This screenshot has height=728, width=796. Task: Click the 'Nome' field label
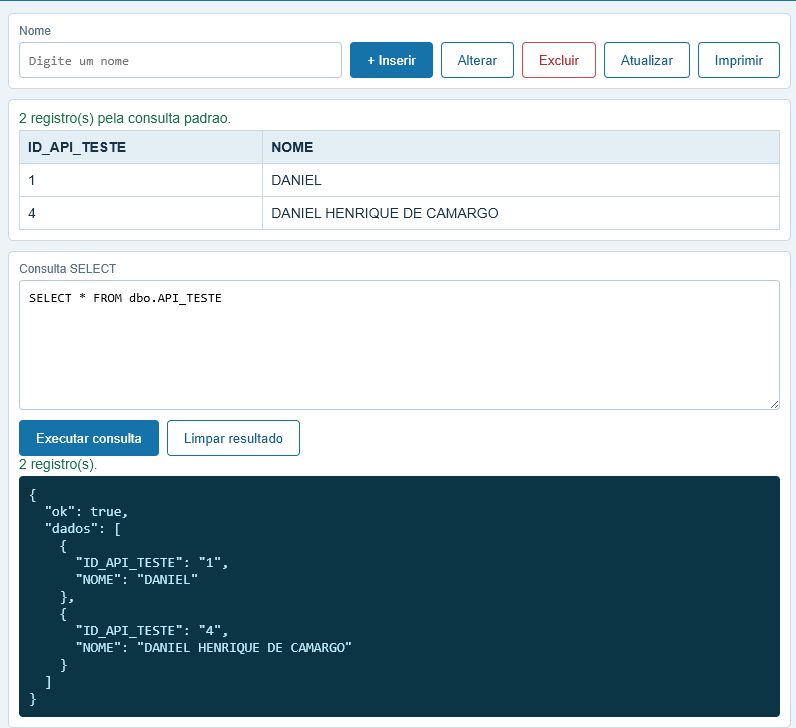(35, 31)
